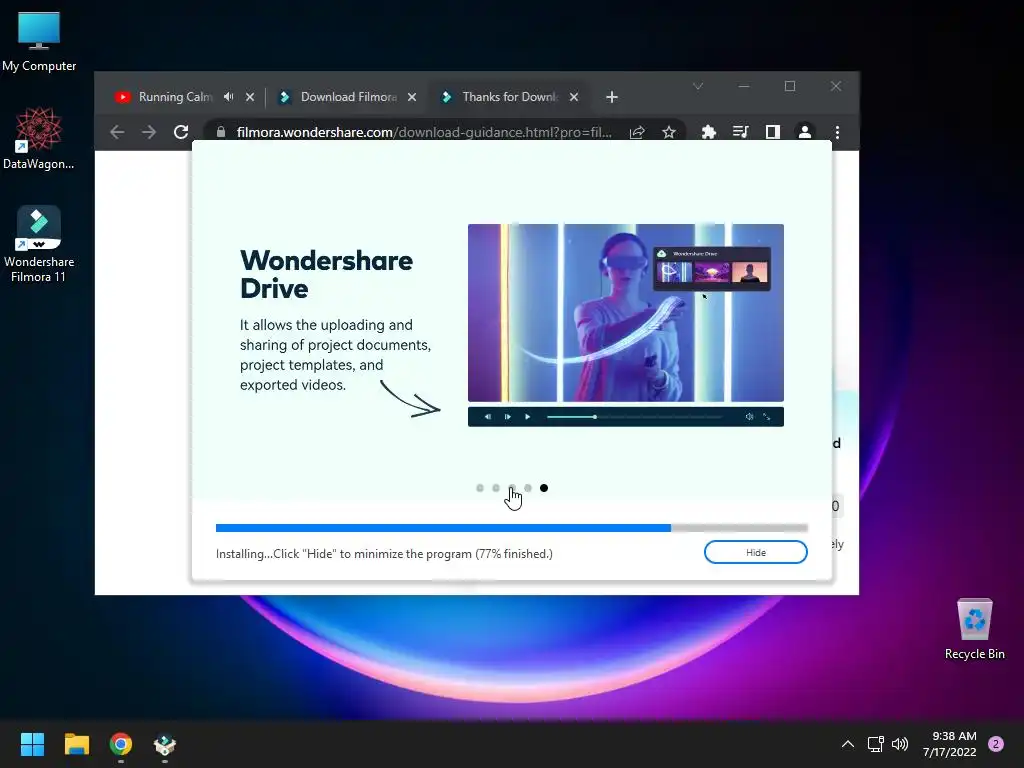This screenshot has height=768, width=1024.
Task: Open Chrome media controls icon
Action: [x=741, y=133]
